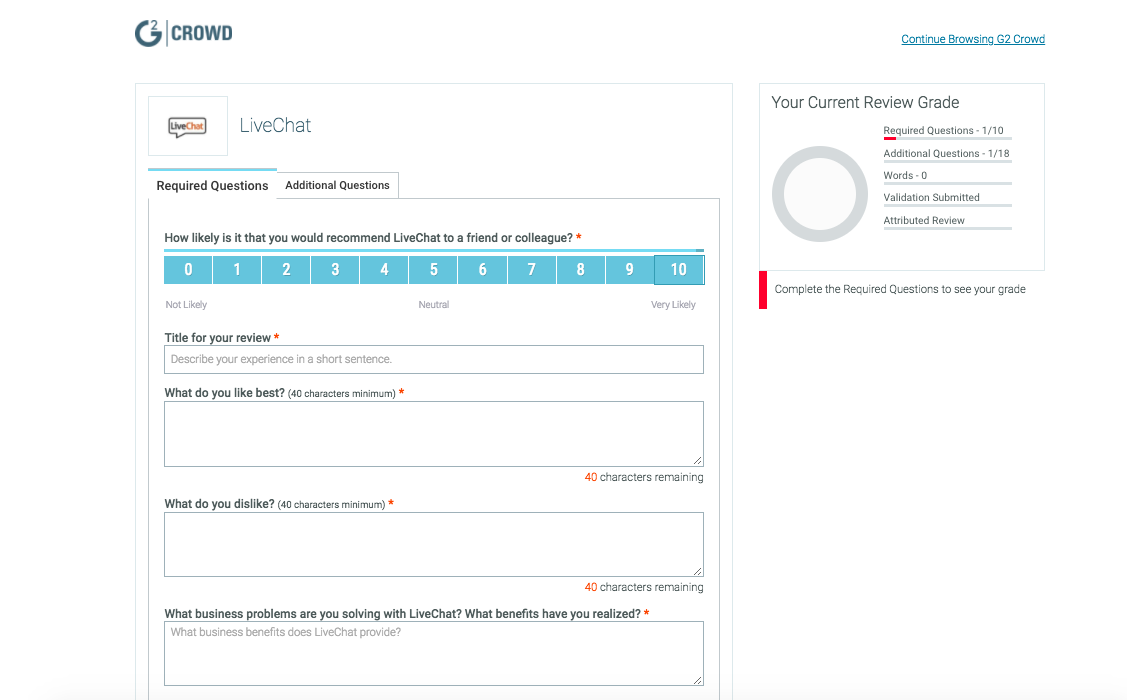The image size is (1127, 700).
Task: Select rating 5 on recommendation scale
Action: tap(433, 270)
